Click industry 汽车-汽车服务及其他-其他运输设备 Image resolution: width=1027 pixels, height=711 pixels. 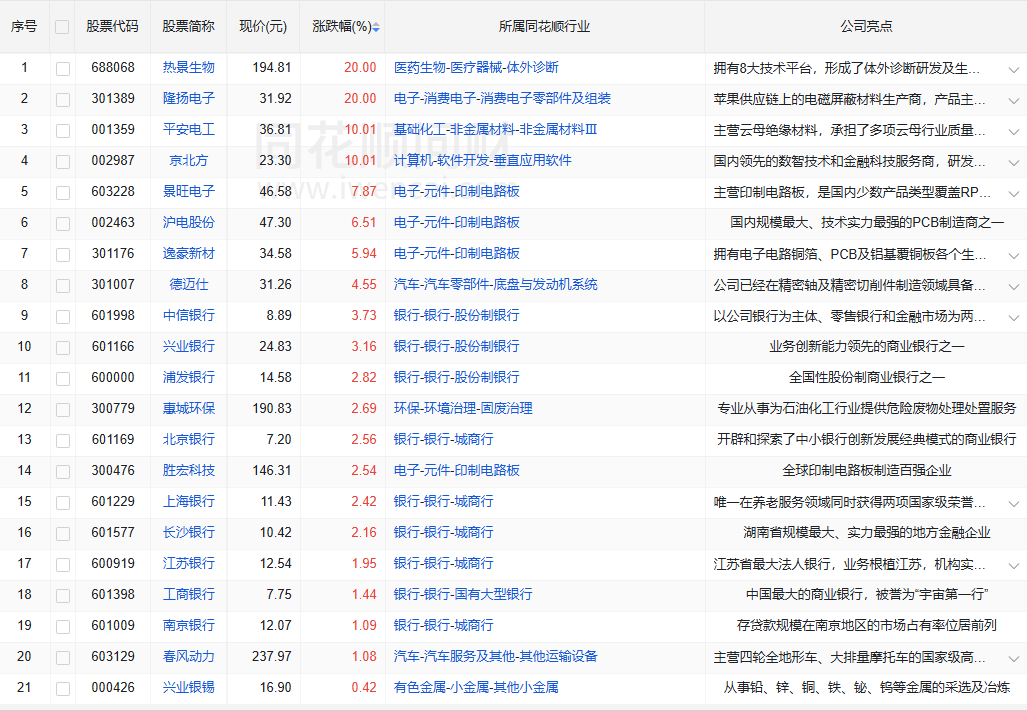coord(496,657)
